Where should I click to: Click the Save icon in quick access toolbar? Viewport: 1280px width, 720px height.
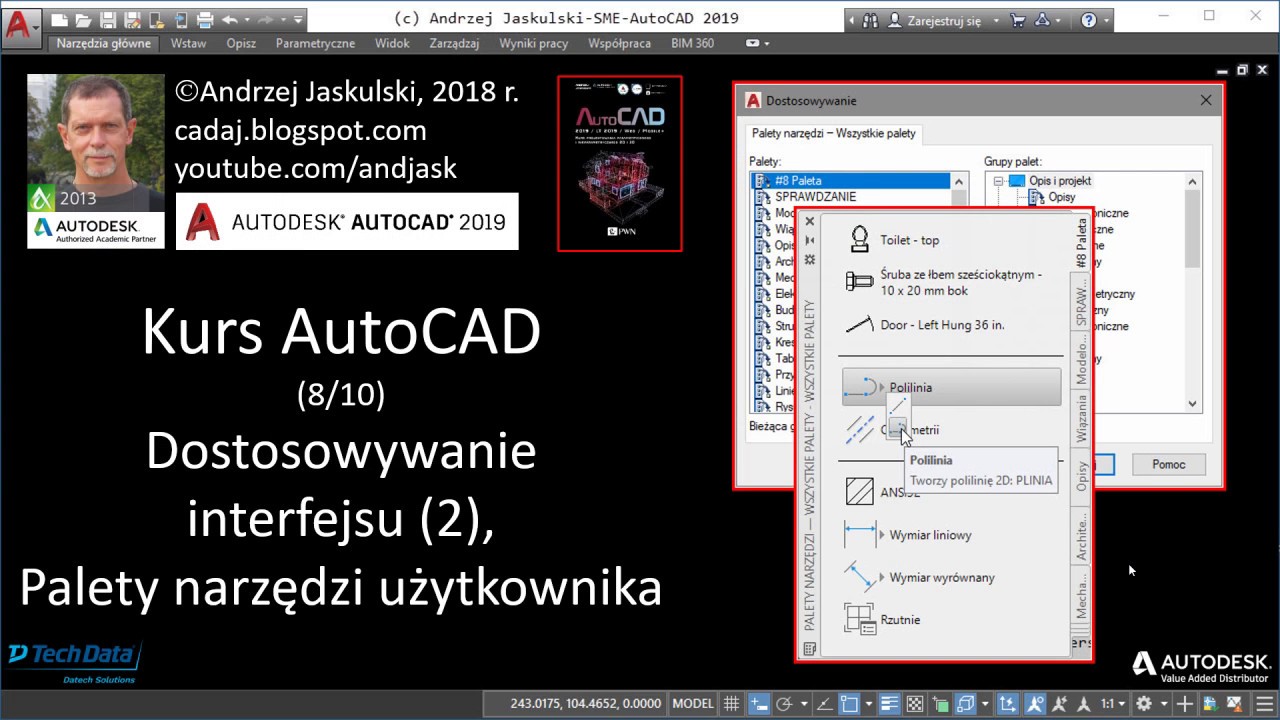click(x=108, y=19)
